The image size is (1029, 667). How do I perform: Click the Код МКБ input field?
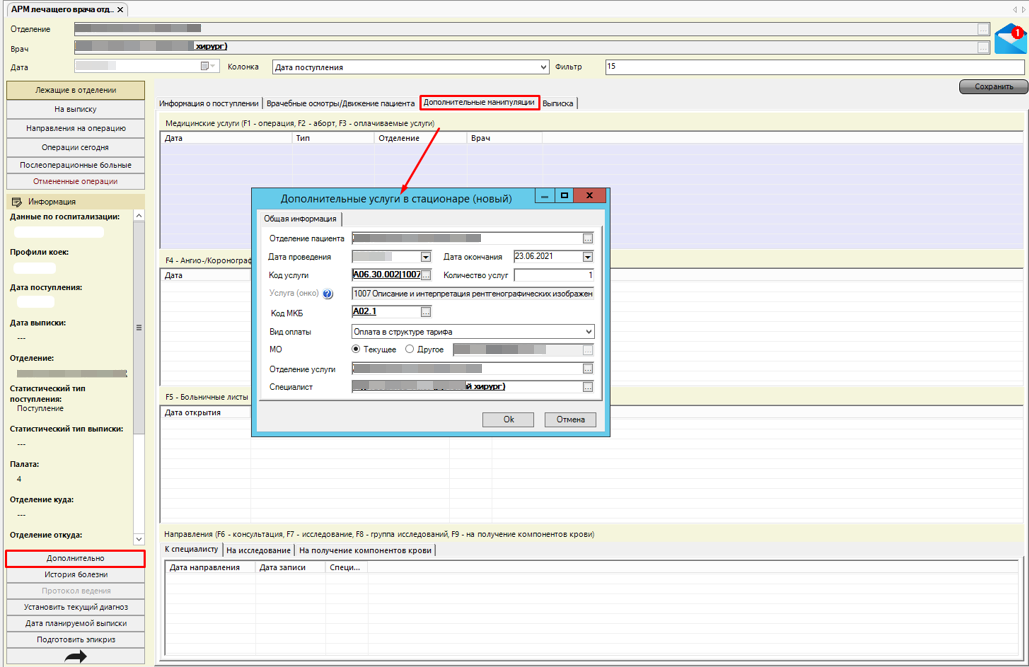[x=387, y=312]
